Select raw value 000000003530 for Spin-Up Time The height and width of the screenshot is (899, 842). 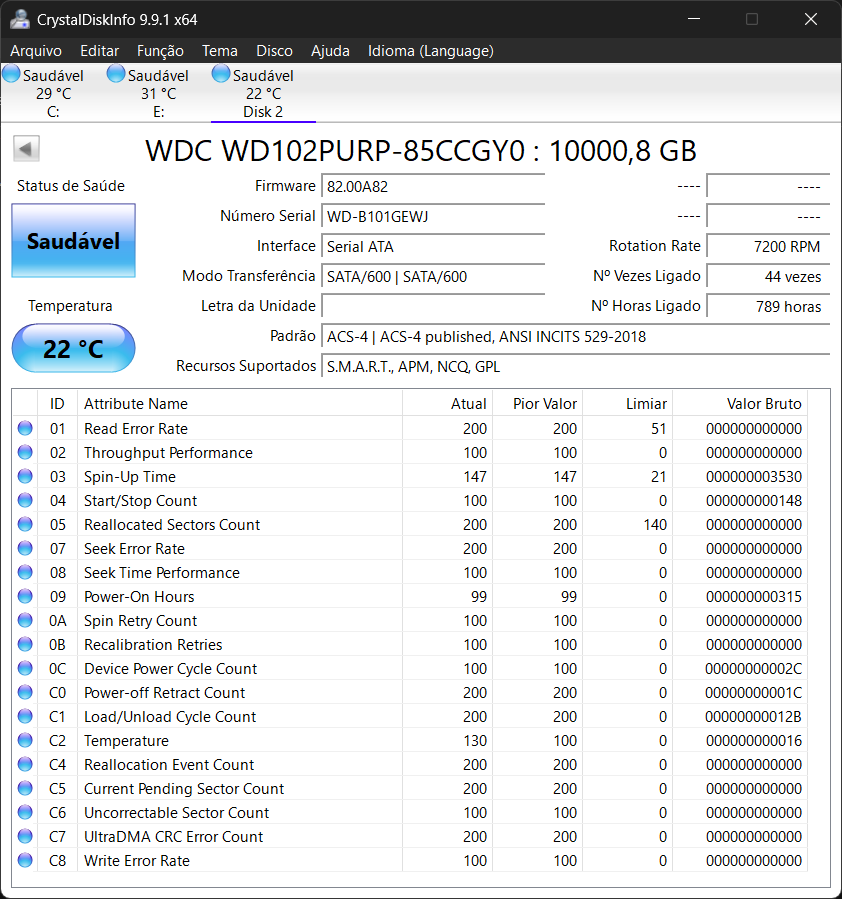(x=754, y=476)
